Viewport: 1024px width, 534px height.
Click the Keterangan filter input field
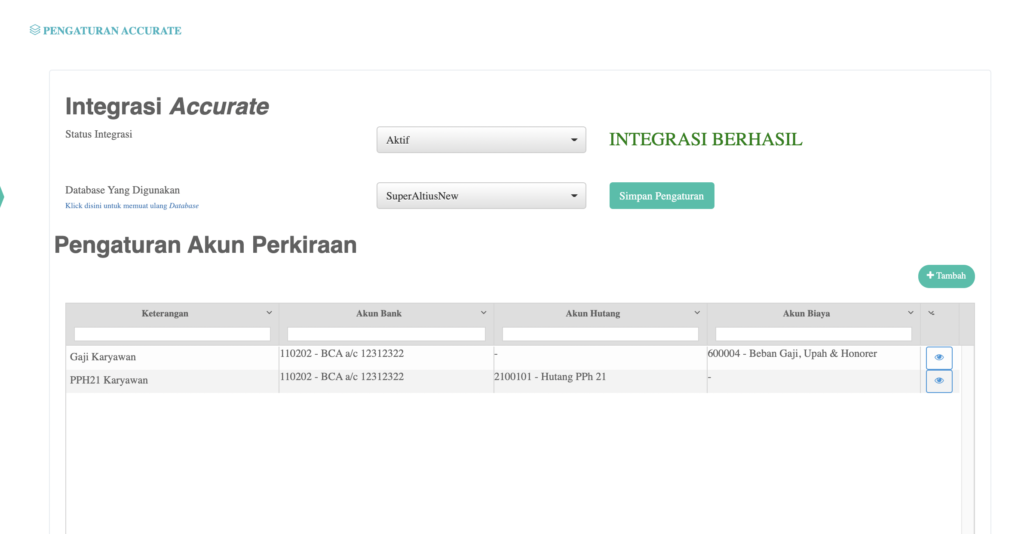[172, 334]
